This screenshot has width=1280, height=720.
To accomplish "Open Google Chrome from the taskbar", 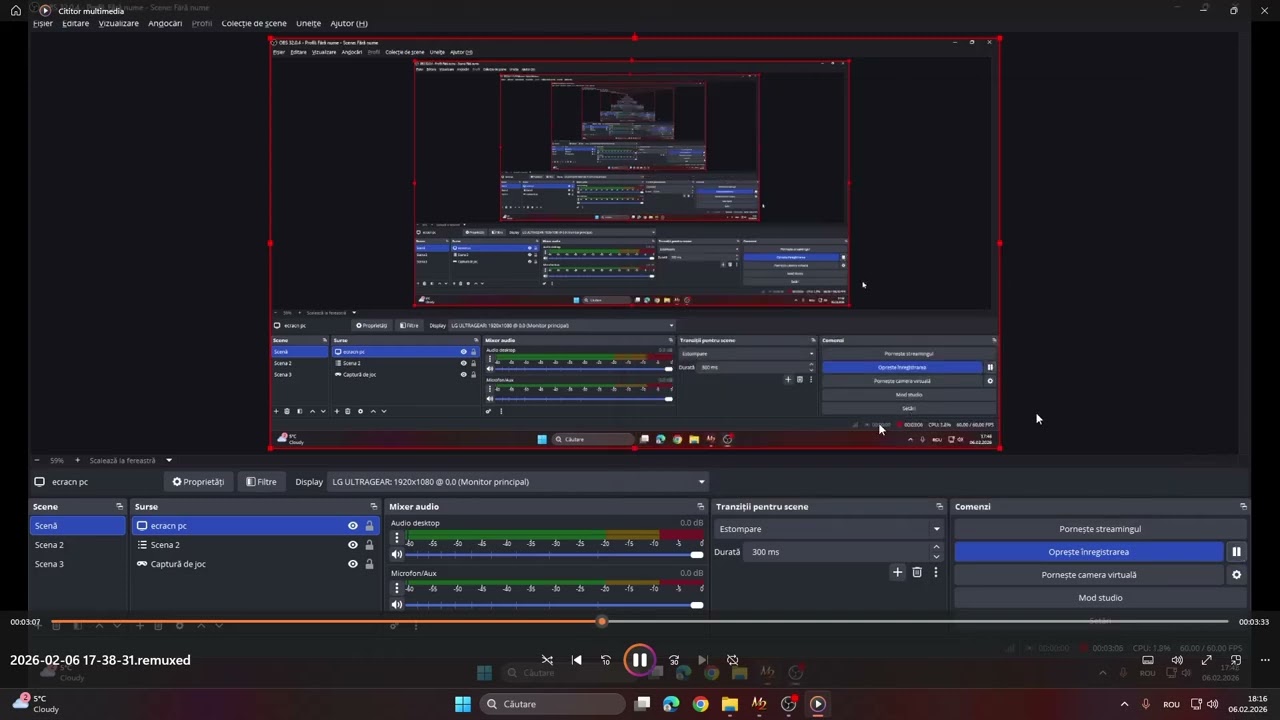I will pos(700,704).
